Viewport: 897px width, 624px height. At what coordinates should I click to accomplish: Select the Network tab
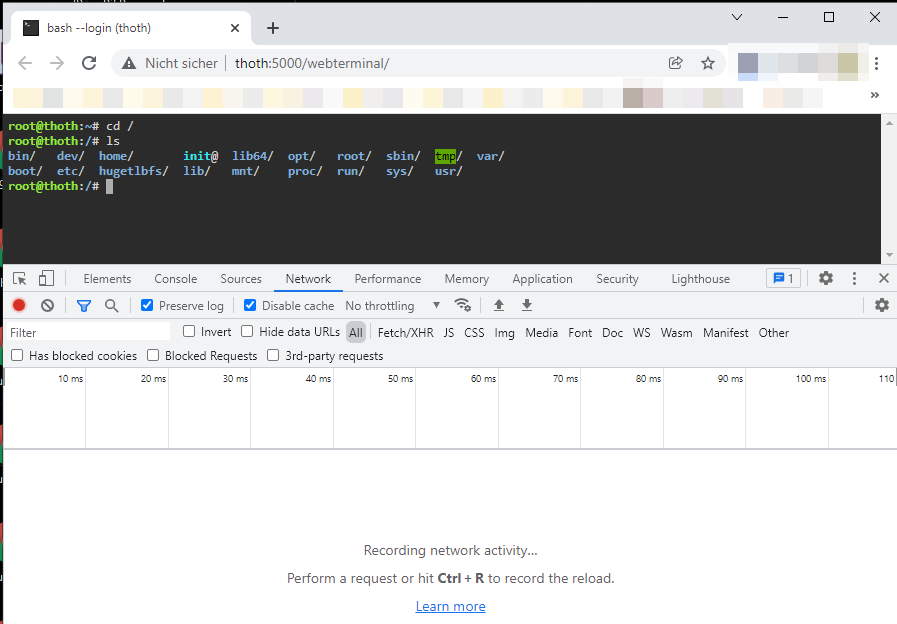tap(308, 279)
